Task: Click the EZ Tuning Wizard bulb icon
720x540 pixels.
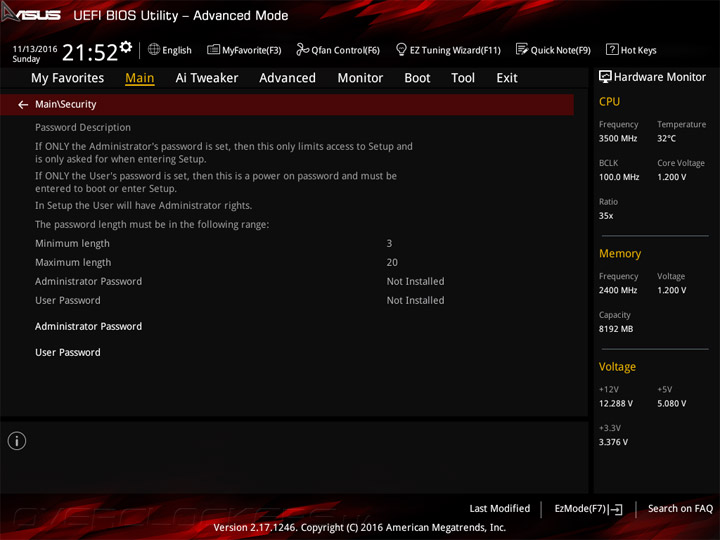Action: click(x=401, y=49)
